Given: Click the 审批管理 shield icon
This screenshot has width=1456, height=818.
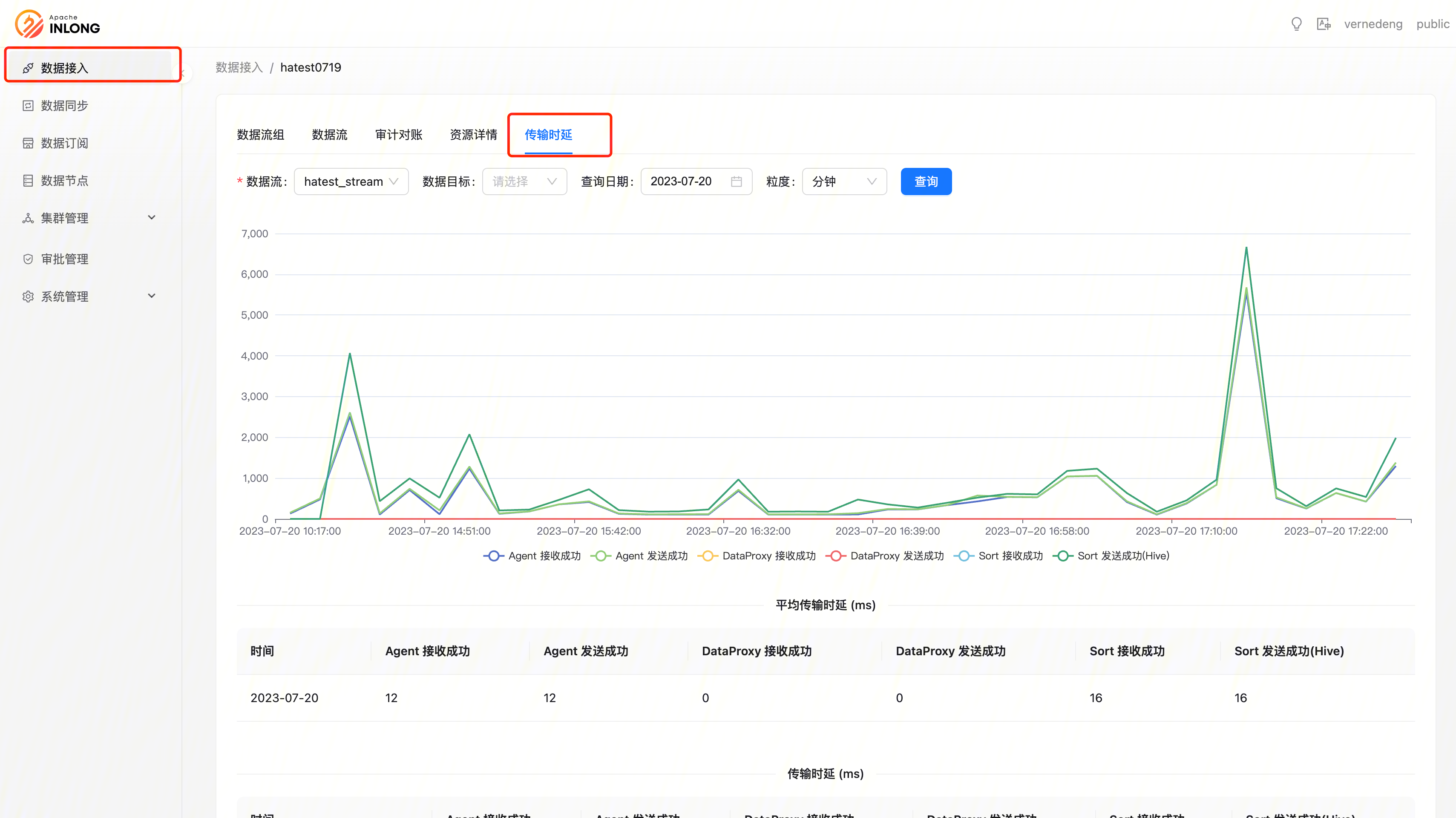Looking at the screenshot, I should click(x=28, y=259).
